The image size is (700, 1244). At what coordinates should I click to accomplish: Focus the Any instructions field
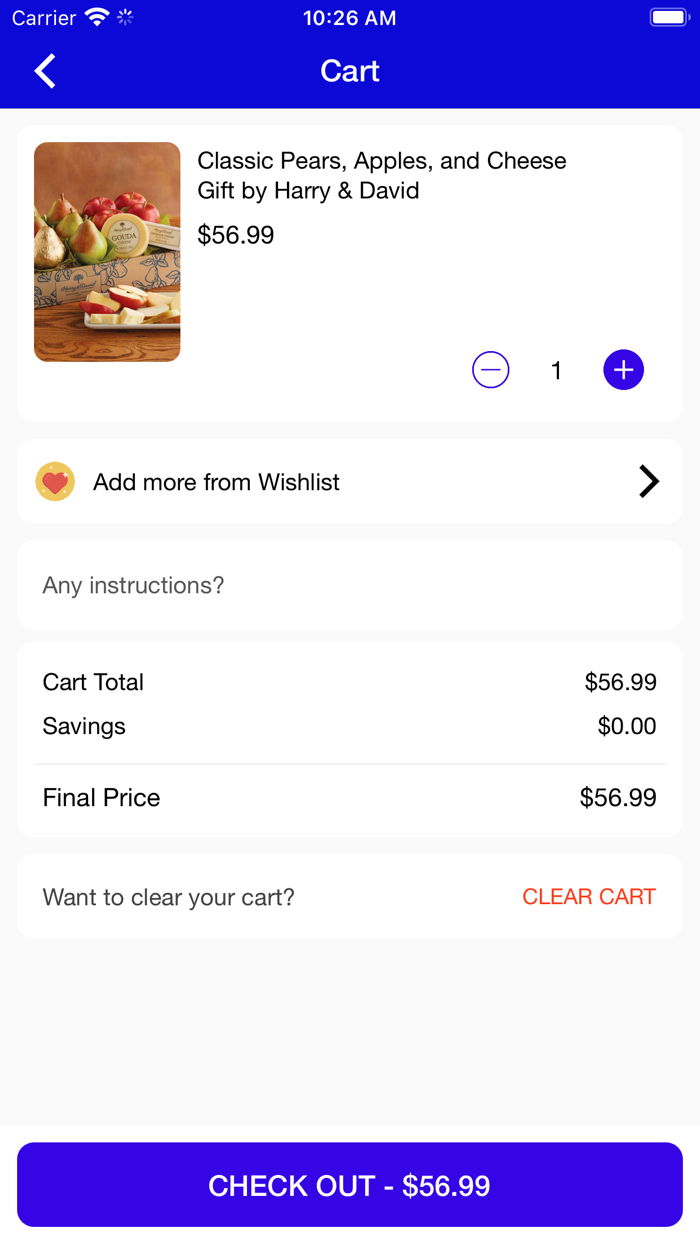click(349, 585)
